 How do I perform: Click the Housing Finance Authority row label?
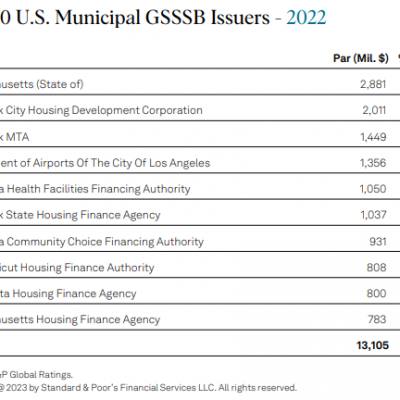(x=77, y=268)
